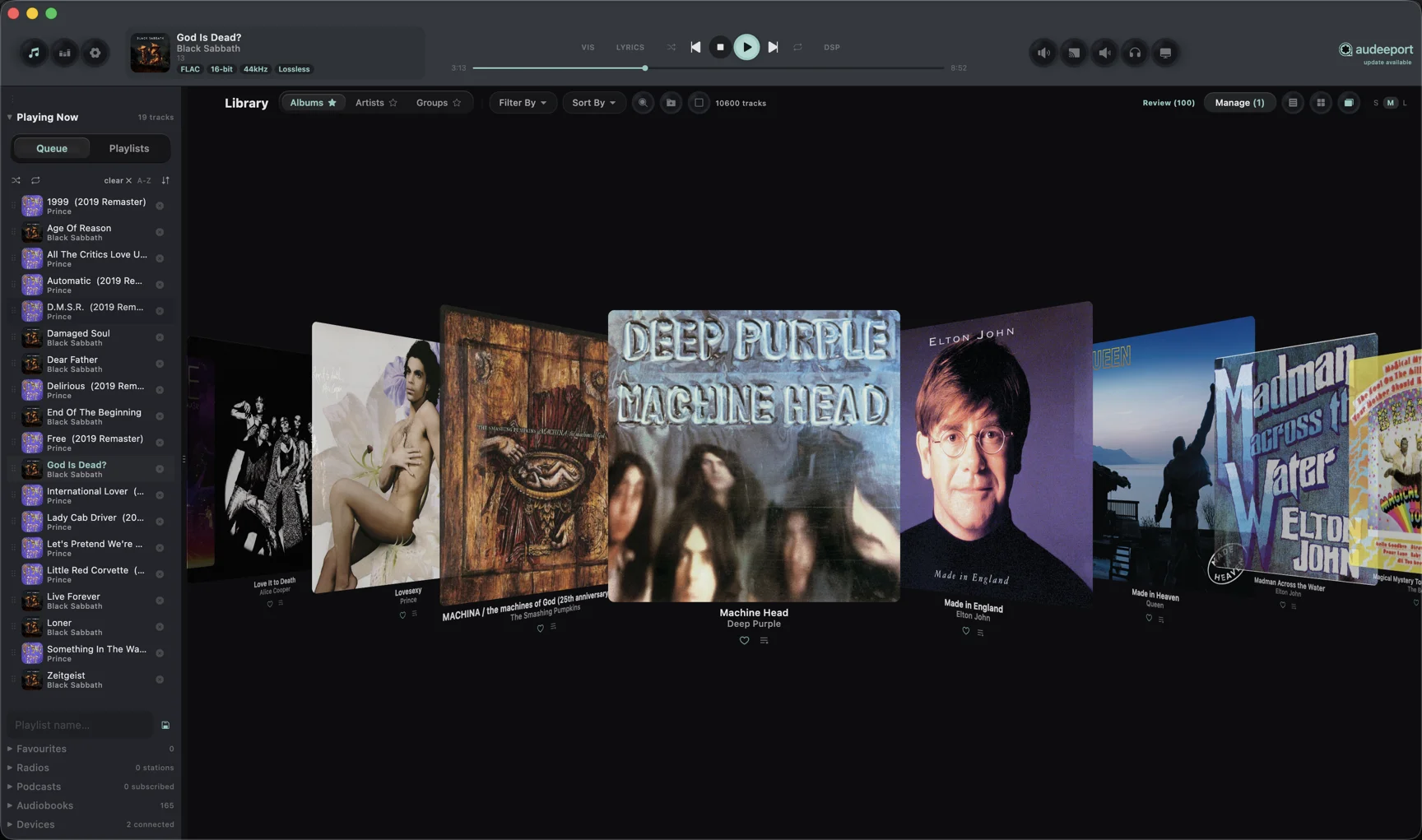Click the volume speaker icon
The image size is (1422, 840).
1043,53
